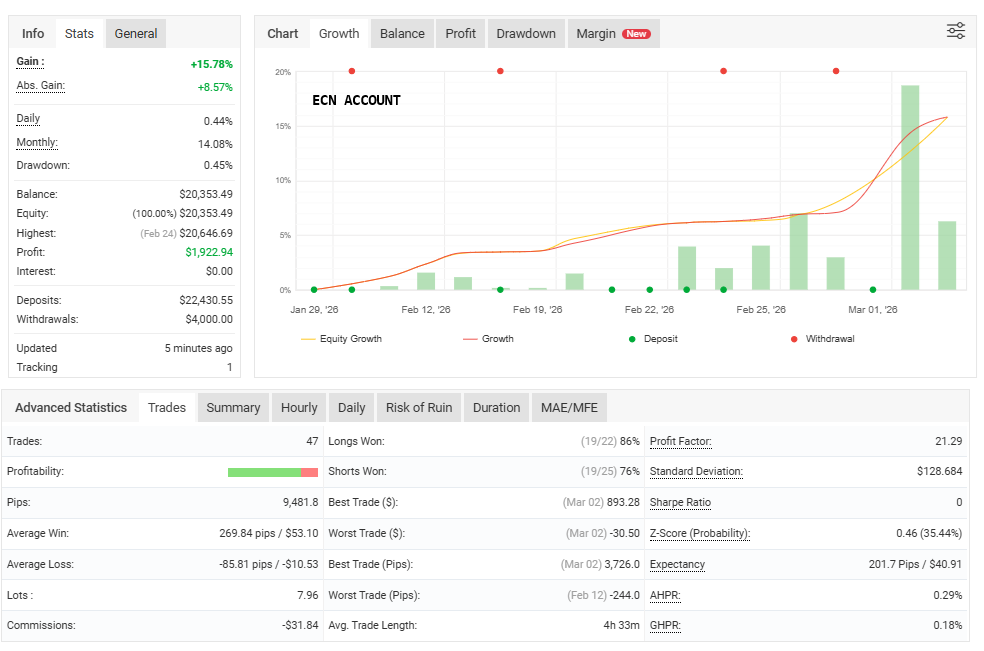
Task: Open the chart settings sliders icon
Action: coord(955,31)
